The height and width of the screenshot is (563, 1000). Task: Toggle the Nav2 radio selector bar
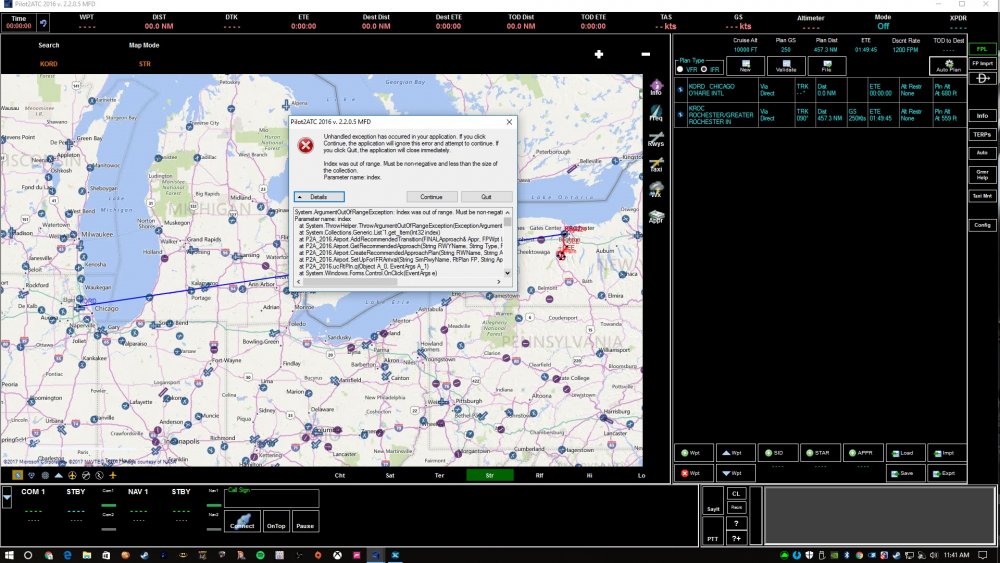[x=214, y=529]
